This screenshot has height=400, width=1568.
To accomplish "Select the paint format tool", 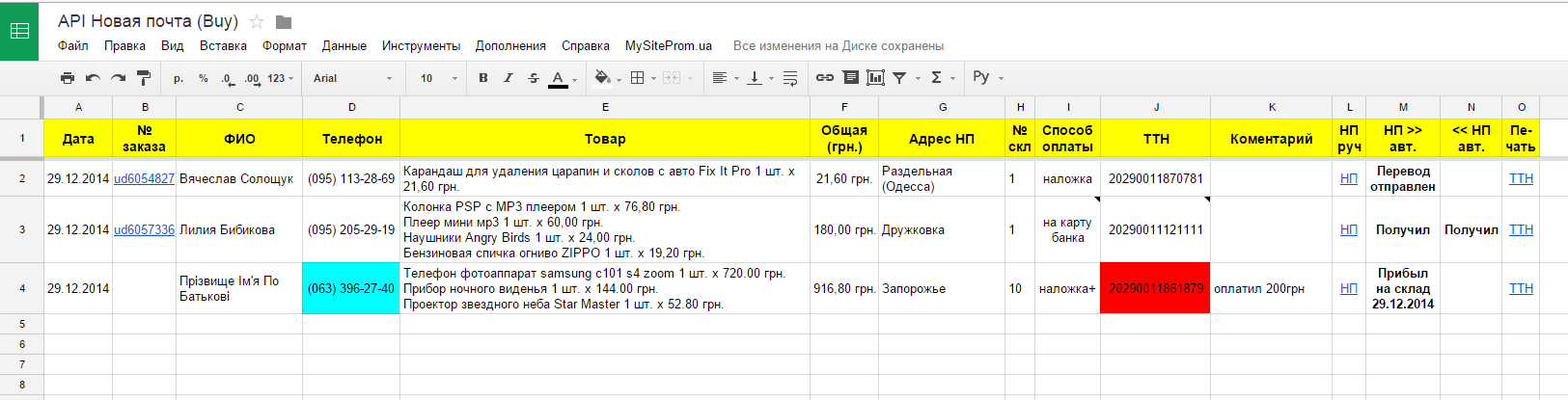I will click(143, 78).
